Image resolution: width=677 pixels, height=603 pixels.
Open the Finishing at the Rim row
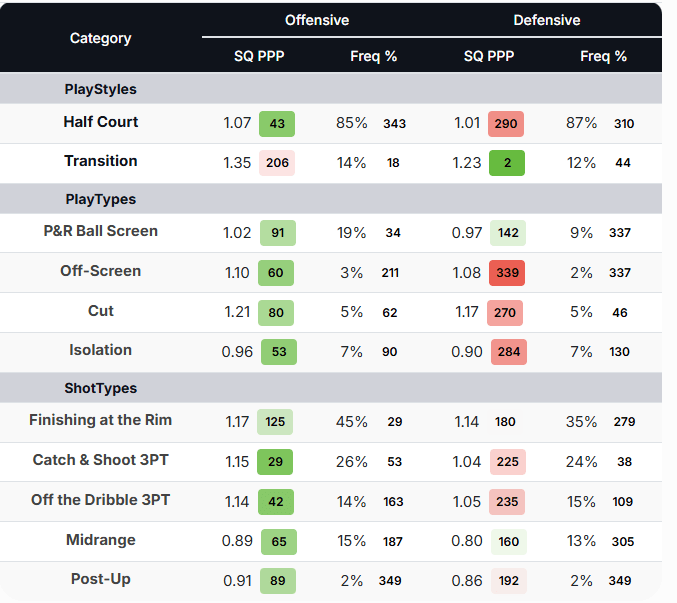(x=100, y=420)
